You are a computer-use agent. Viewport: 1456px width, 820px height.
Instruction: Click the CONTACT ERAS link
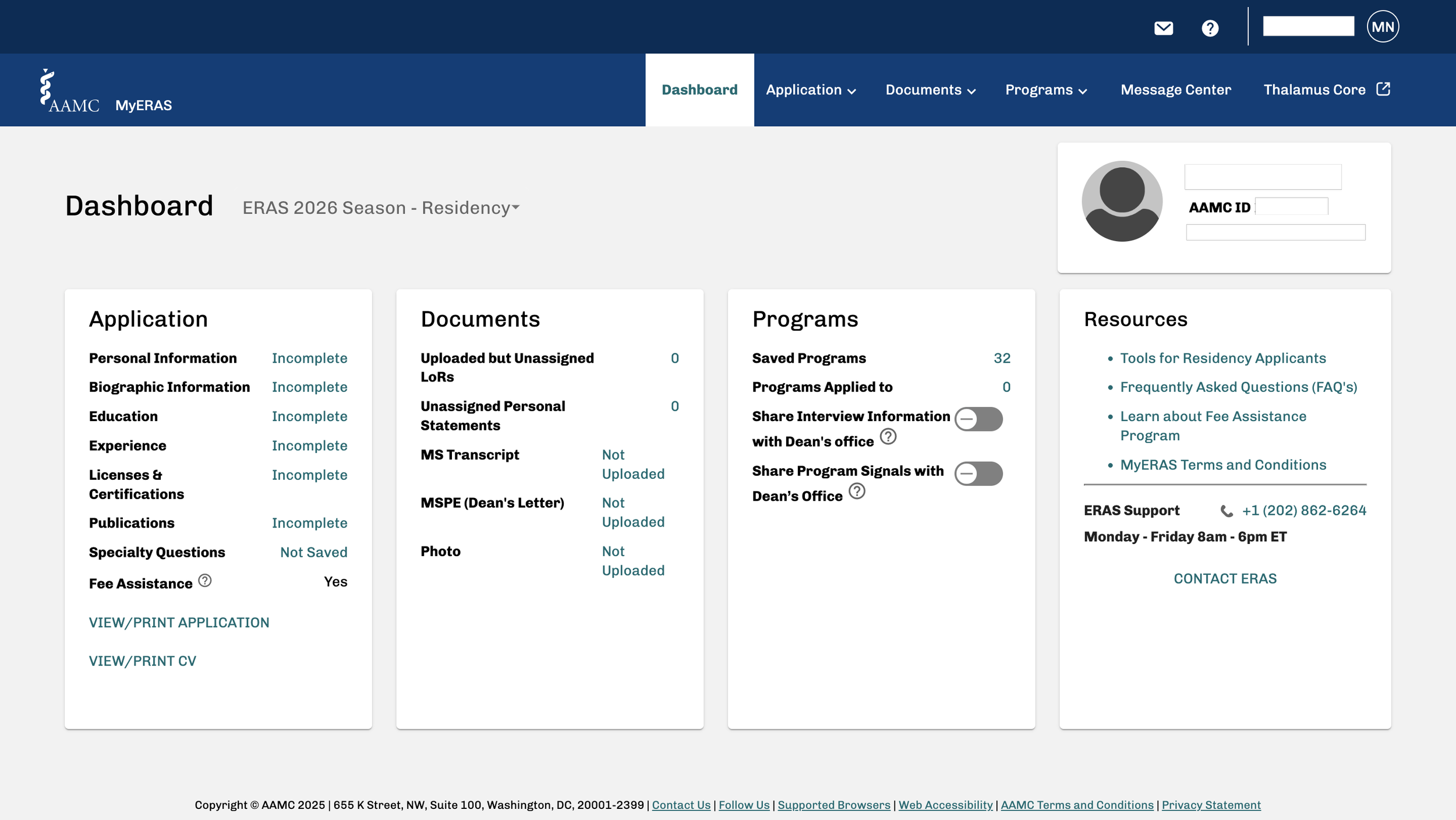click(x=1225, y=578)
